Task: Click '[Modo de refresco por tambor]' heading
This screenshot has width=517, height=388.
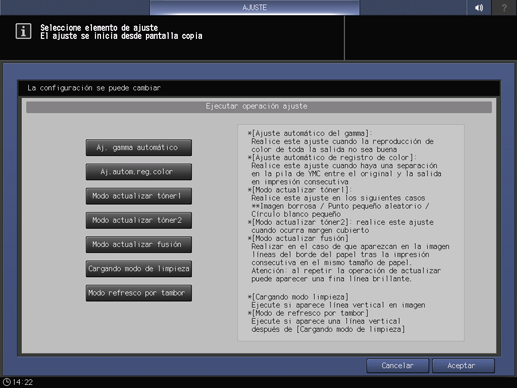Action: 308,313
